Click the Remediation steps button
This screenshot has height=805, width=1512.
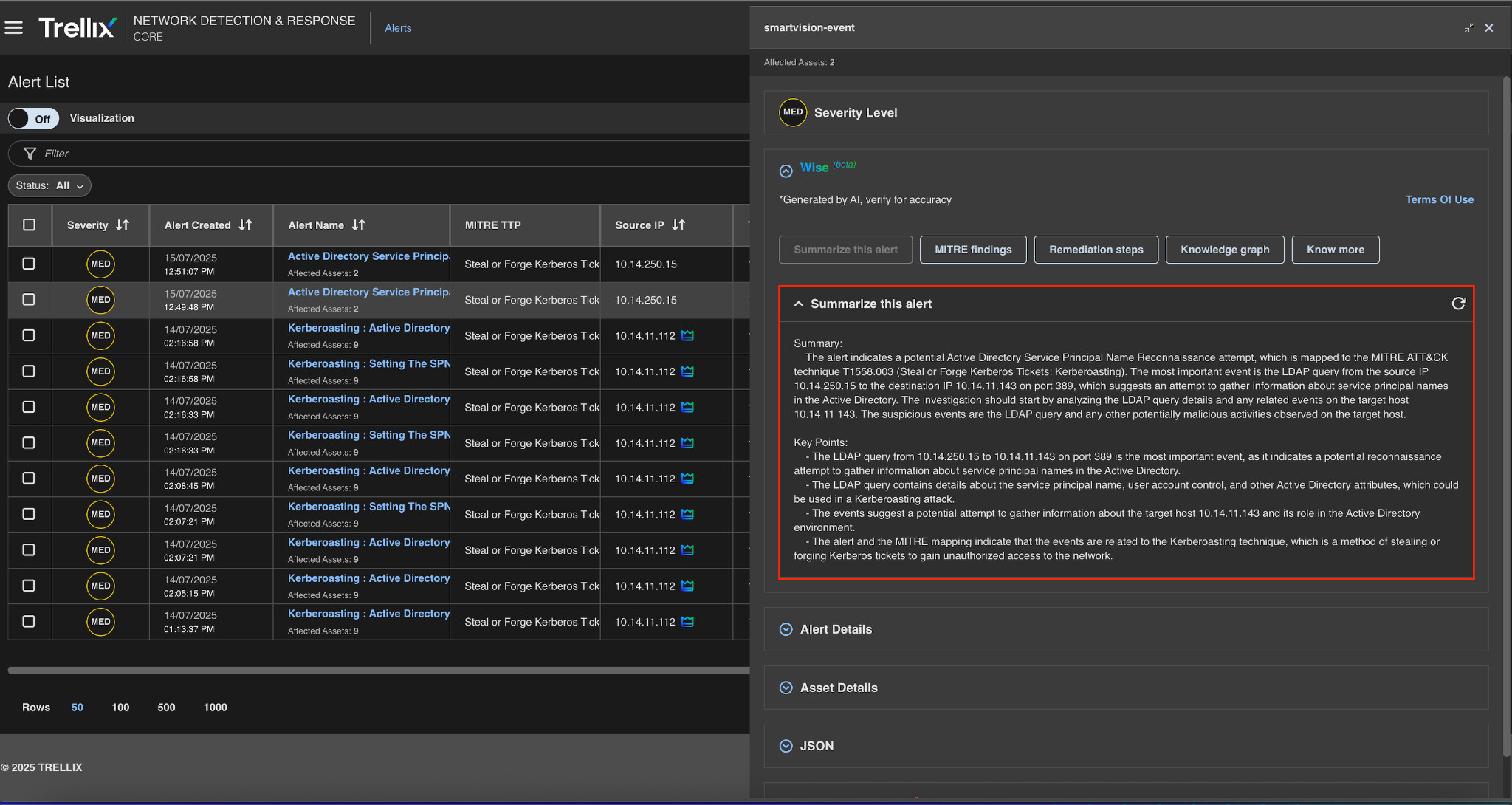[1096, 250]
